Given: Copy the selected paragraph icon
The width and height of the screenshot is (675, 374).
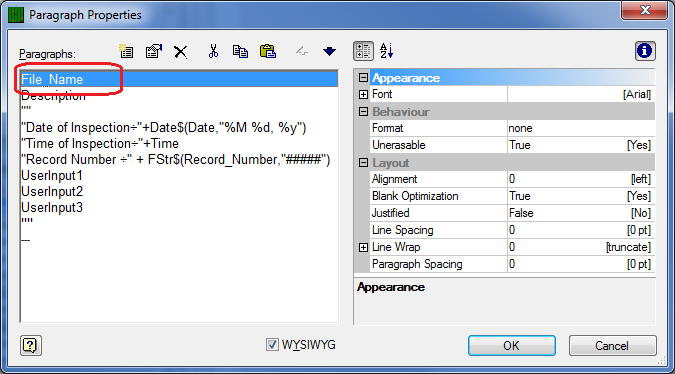Looking at the screenshot, I should pyautogui.click(x=240, y=52).
